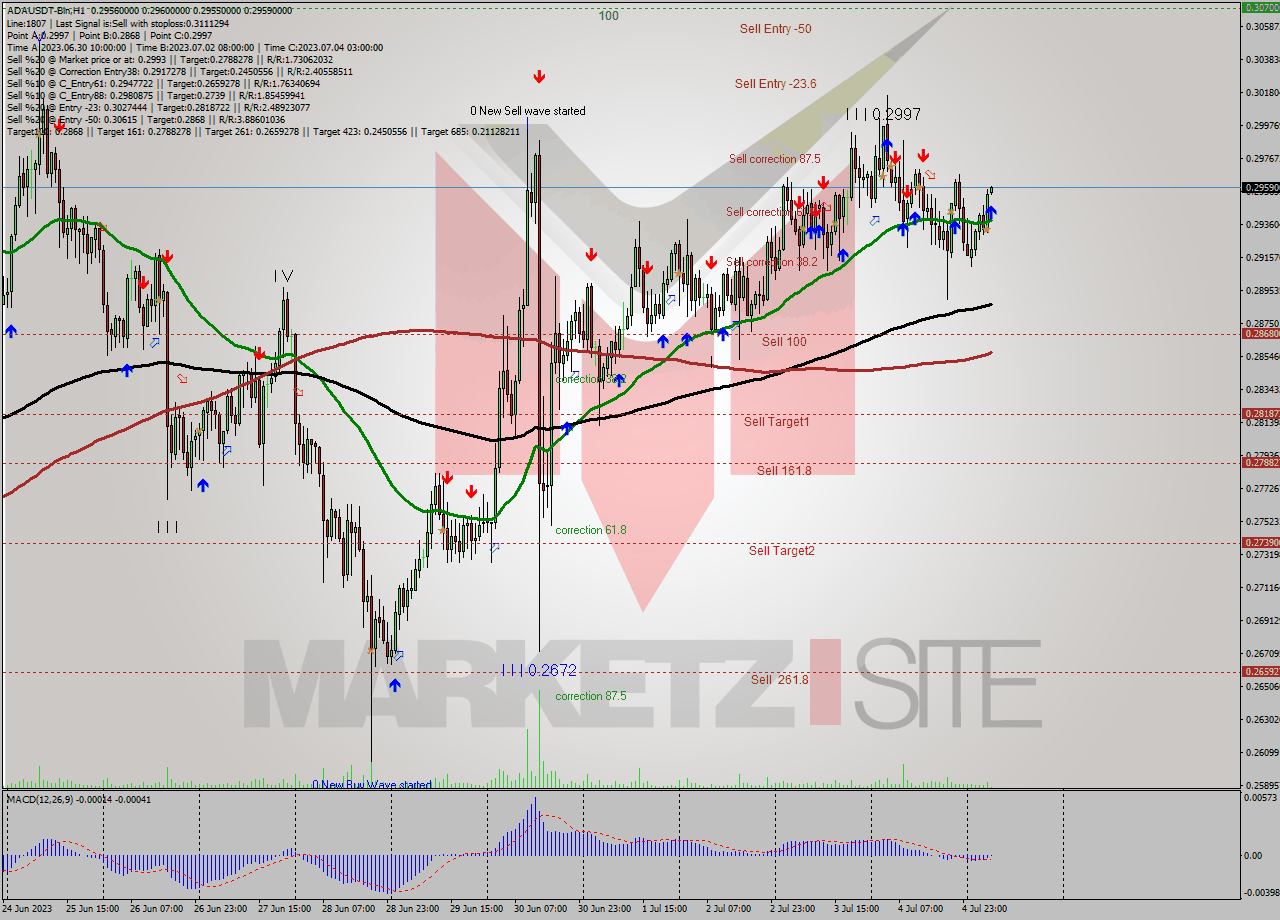Click the 'Sell Entry -50' chart label
This screenshot has height=920, width=1280.
coord(775,29)
